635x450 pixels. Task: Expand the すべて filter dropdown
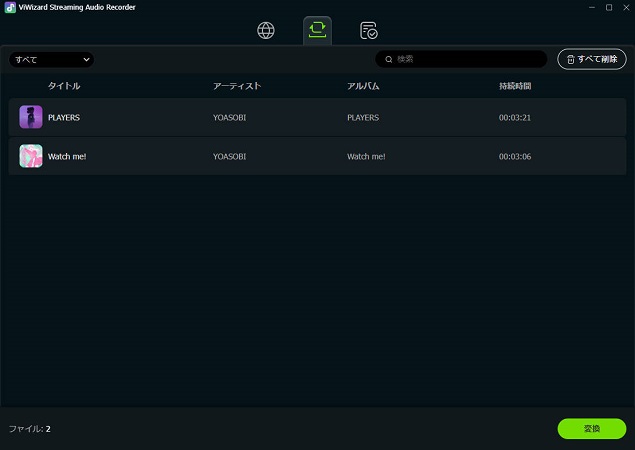[x=51, y=60]
